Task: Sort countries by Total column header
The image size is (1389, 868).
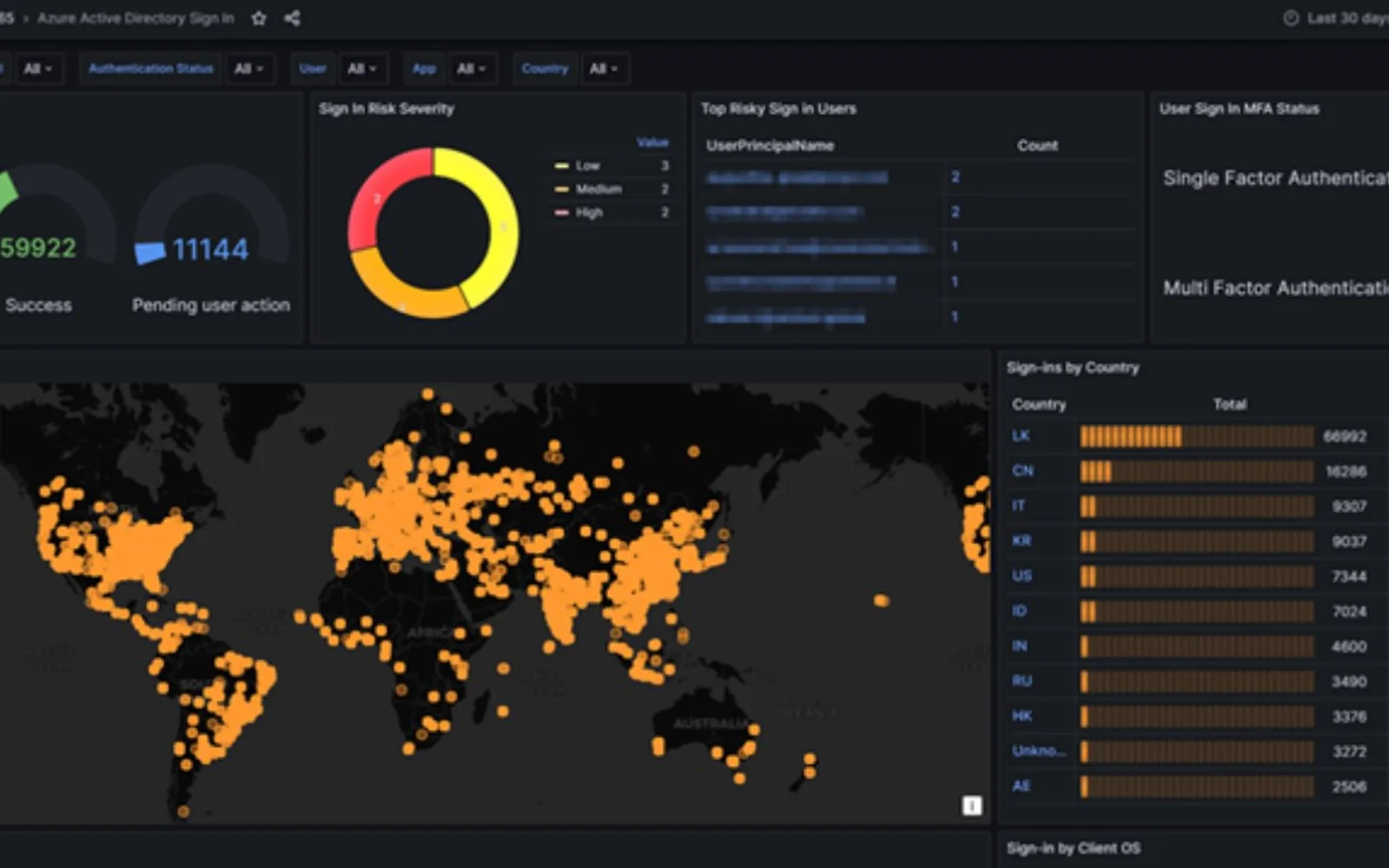Action: tap(1229, 404)
